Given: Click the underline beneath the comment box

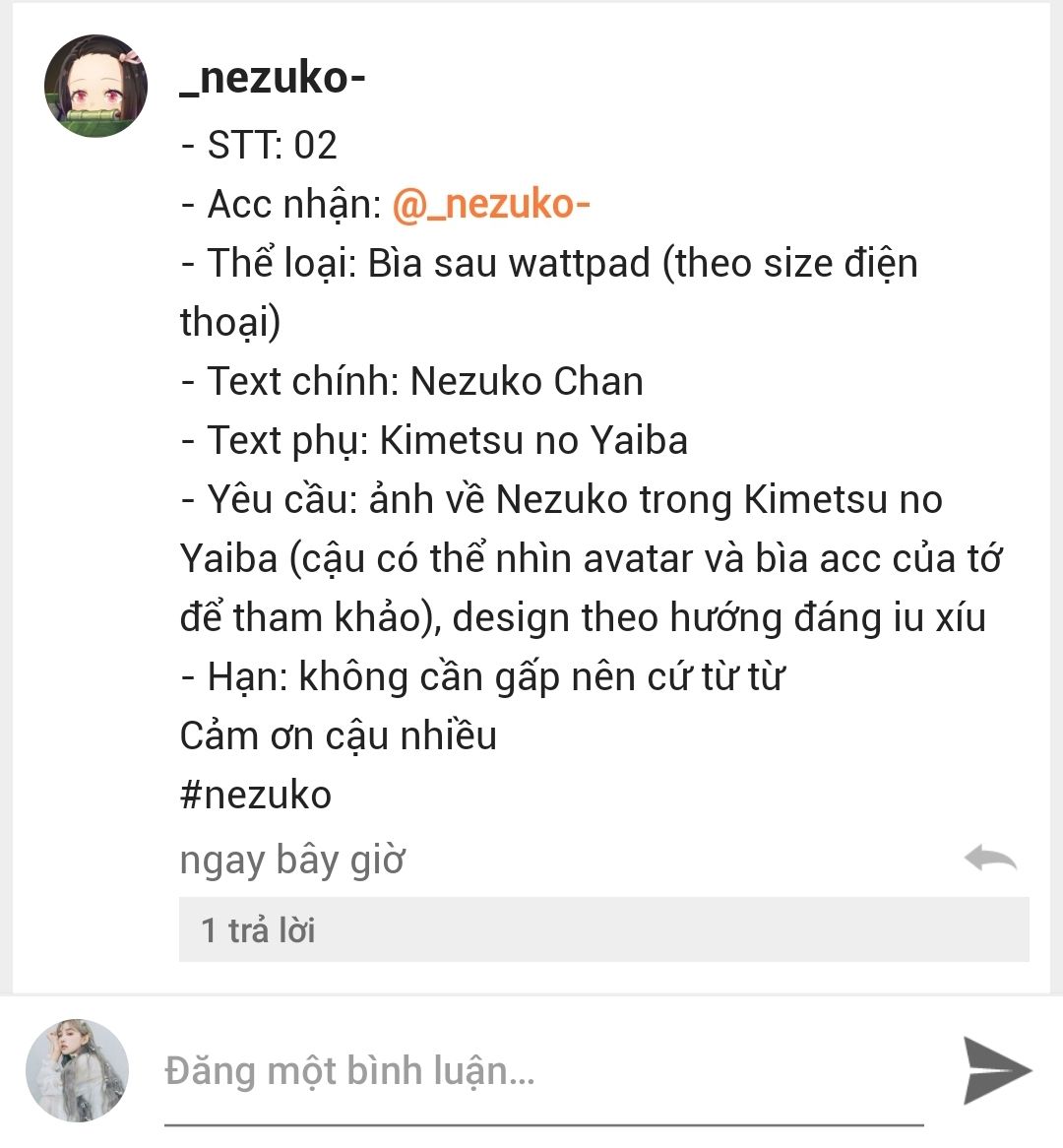Looking at the screenshot, I should click(x=543, y=1123).
